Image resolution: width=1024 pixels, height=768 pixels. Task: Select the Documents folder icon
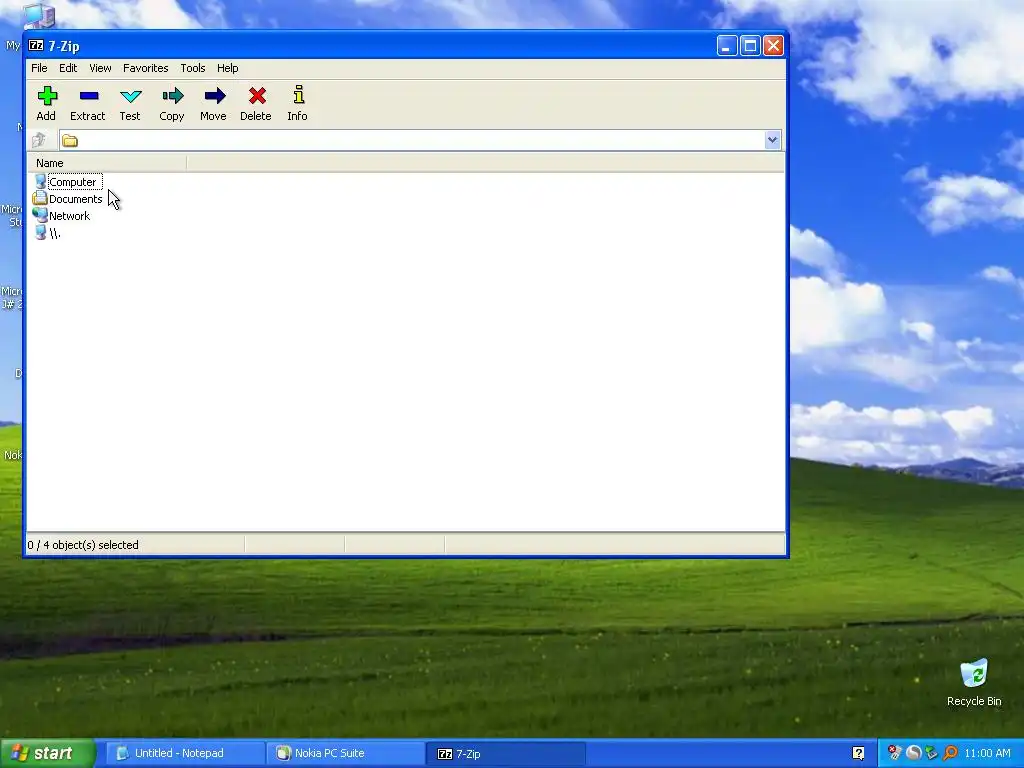click(40, 199)
